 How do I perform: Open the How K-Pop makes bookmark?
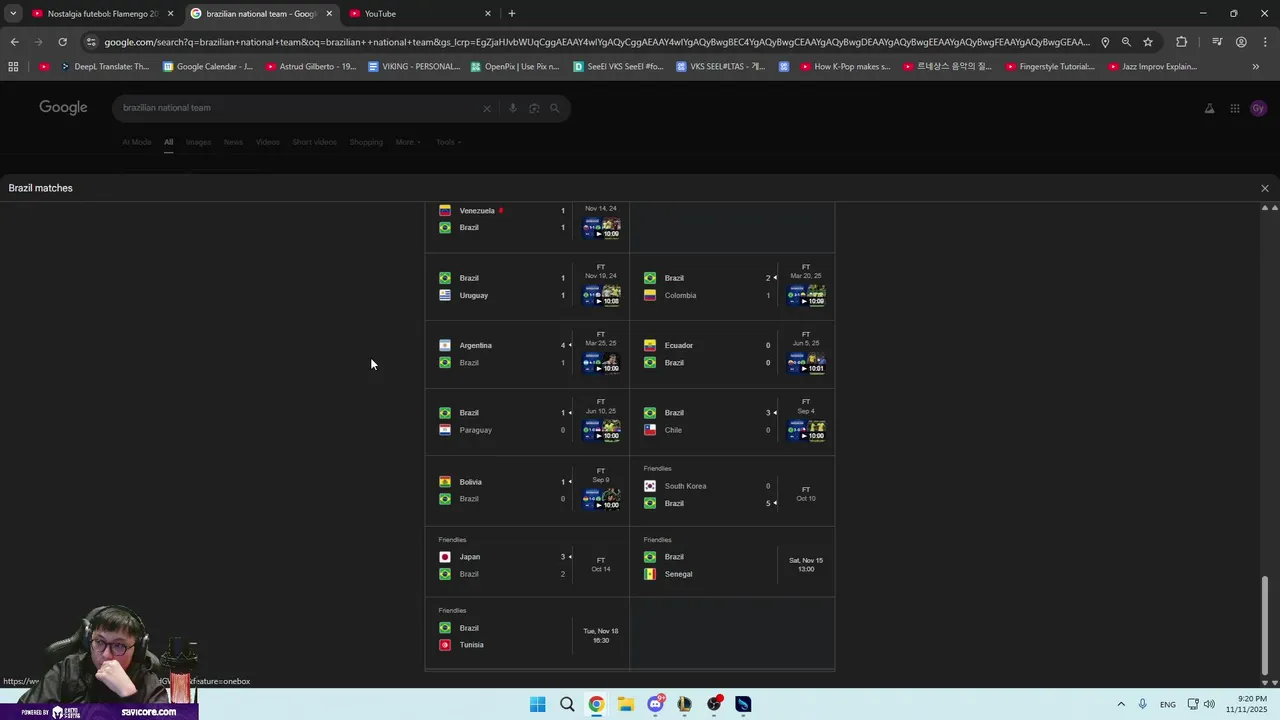(845, 67)
